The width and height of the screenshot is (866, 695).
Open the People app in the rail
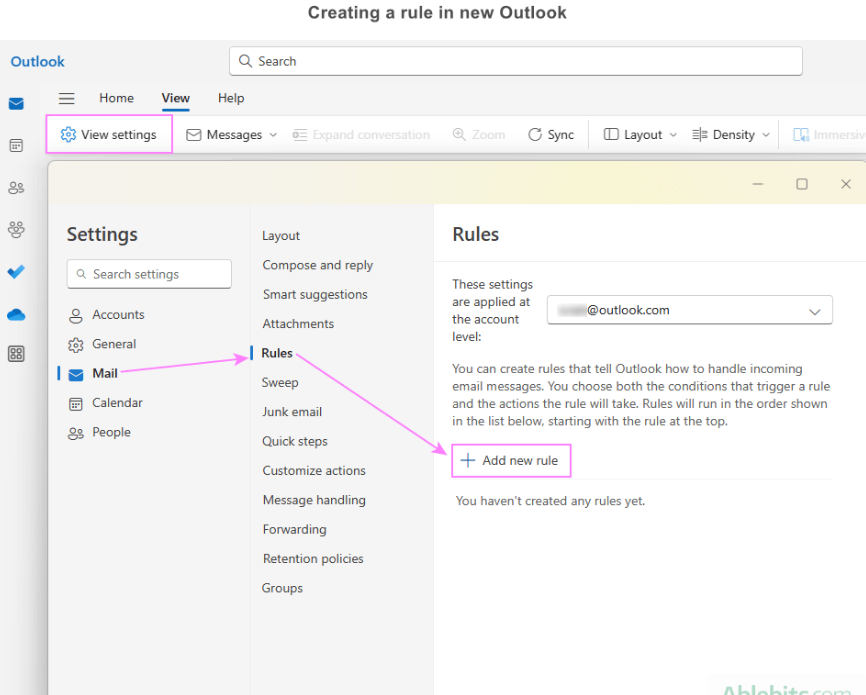[16, 188]
